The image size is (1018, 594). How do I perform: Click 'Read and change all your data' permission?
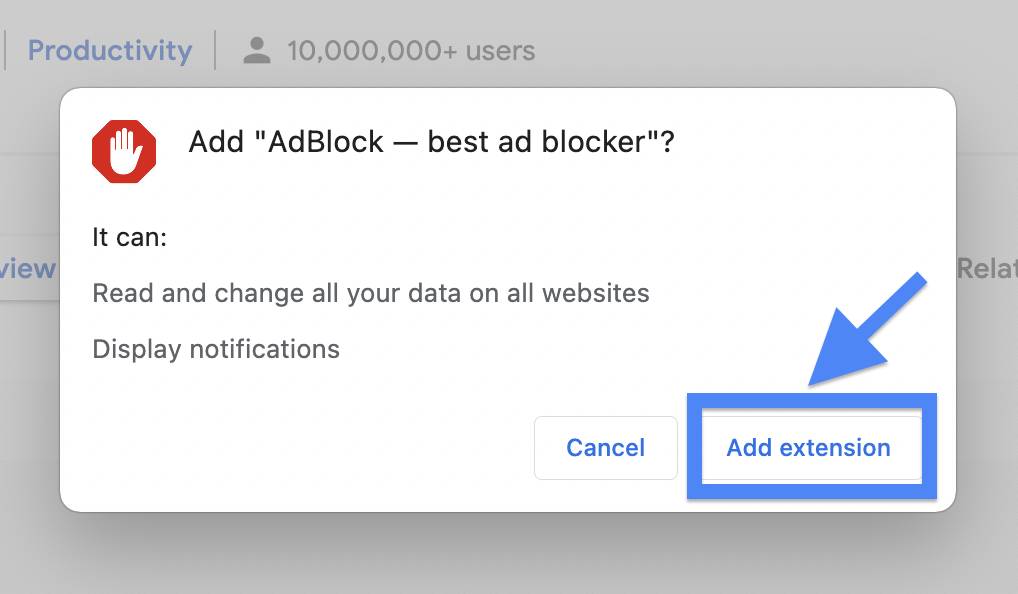371,293
